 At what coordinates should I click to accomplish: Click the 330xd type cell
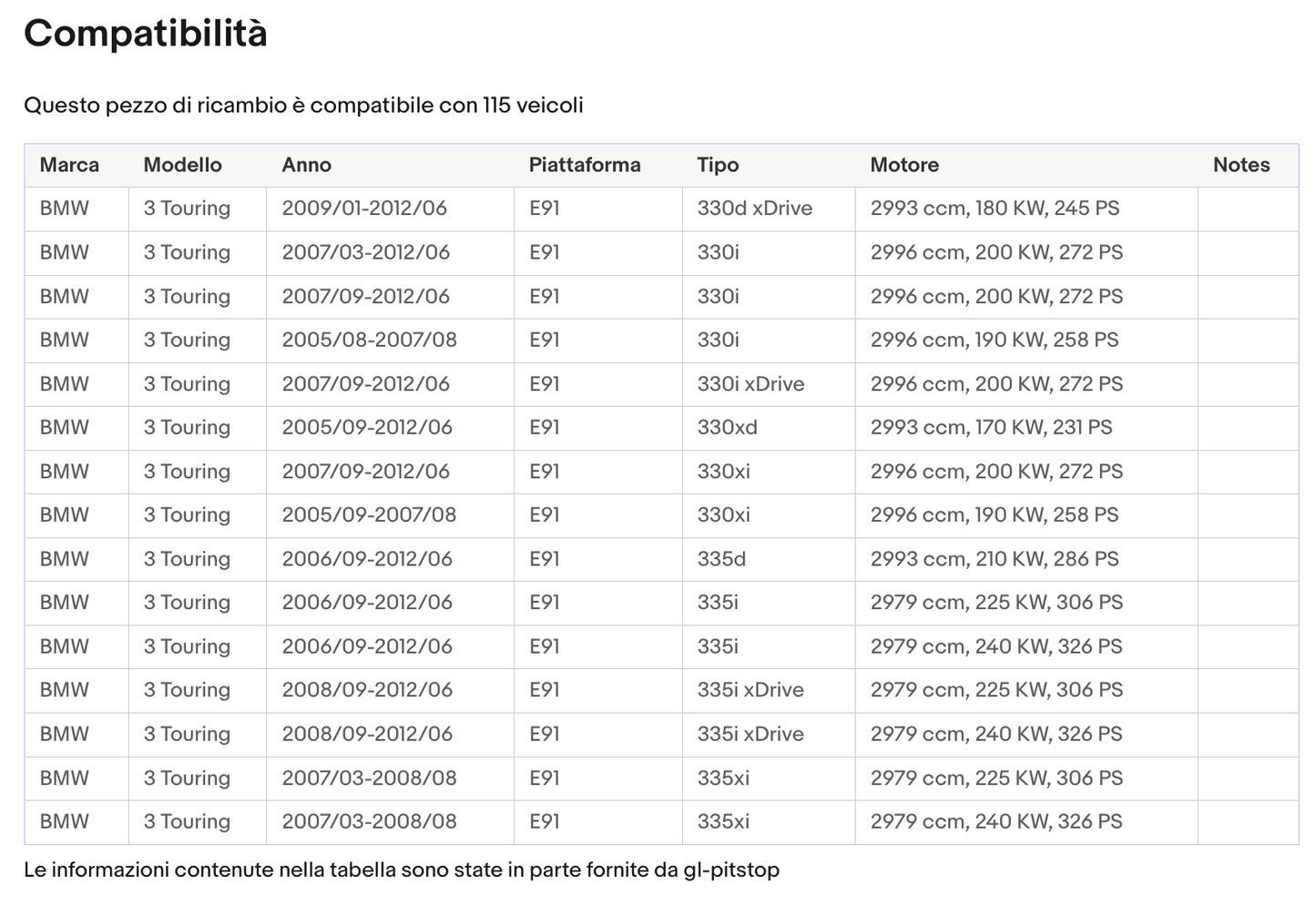tap(727, 428)
